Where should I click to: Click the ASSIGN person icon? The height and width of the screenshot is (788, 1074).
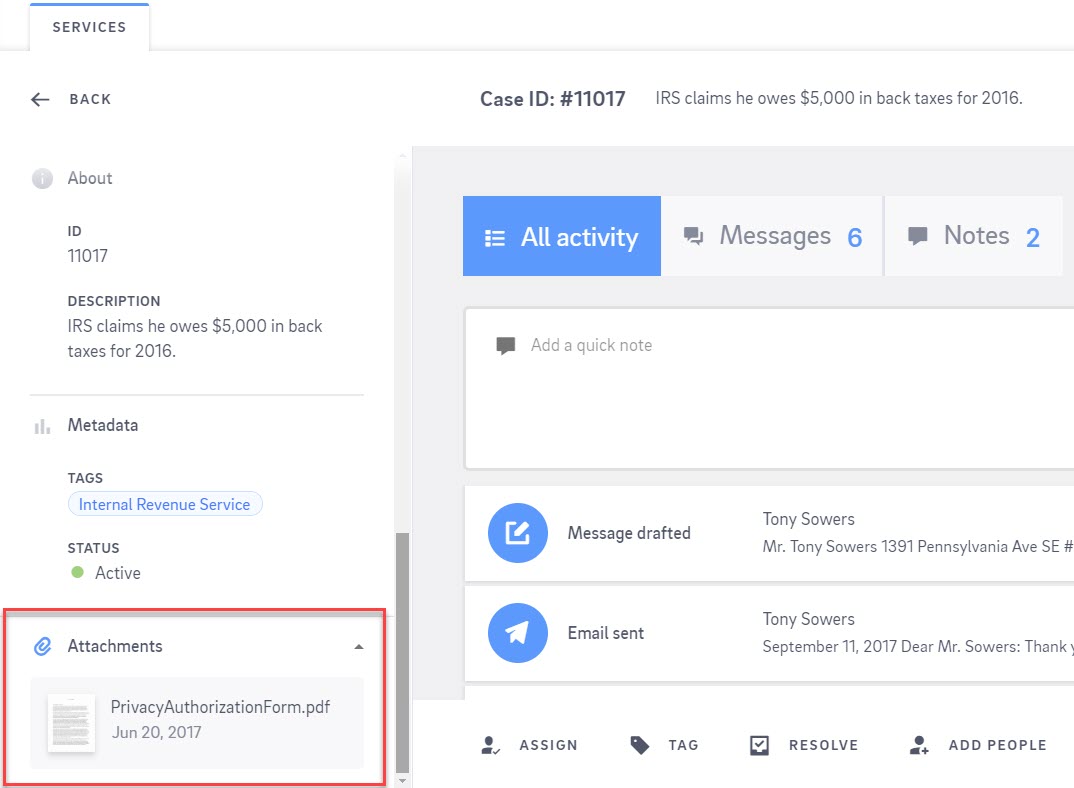coord(490,746)
